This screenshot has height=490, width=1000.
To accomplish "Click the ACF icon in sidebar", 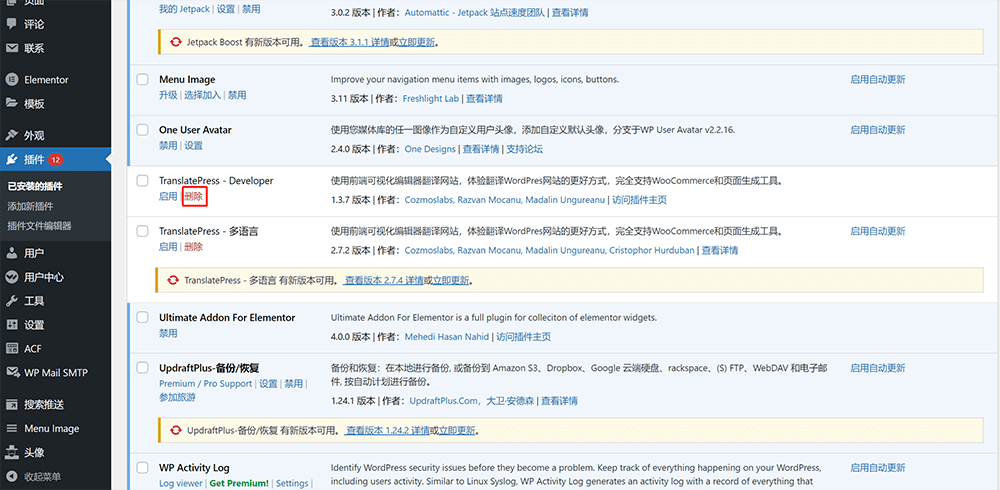I will tap(11, 348).
